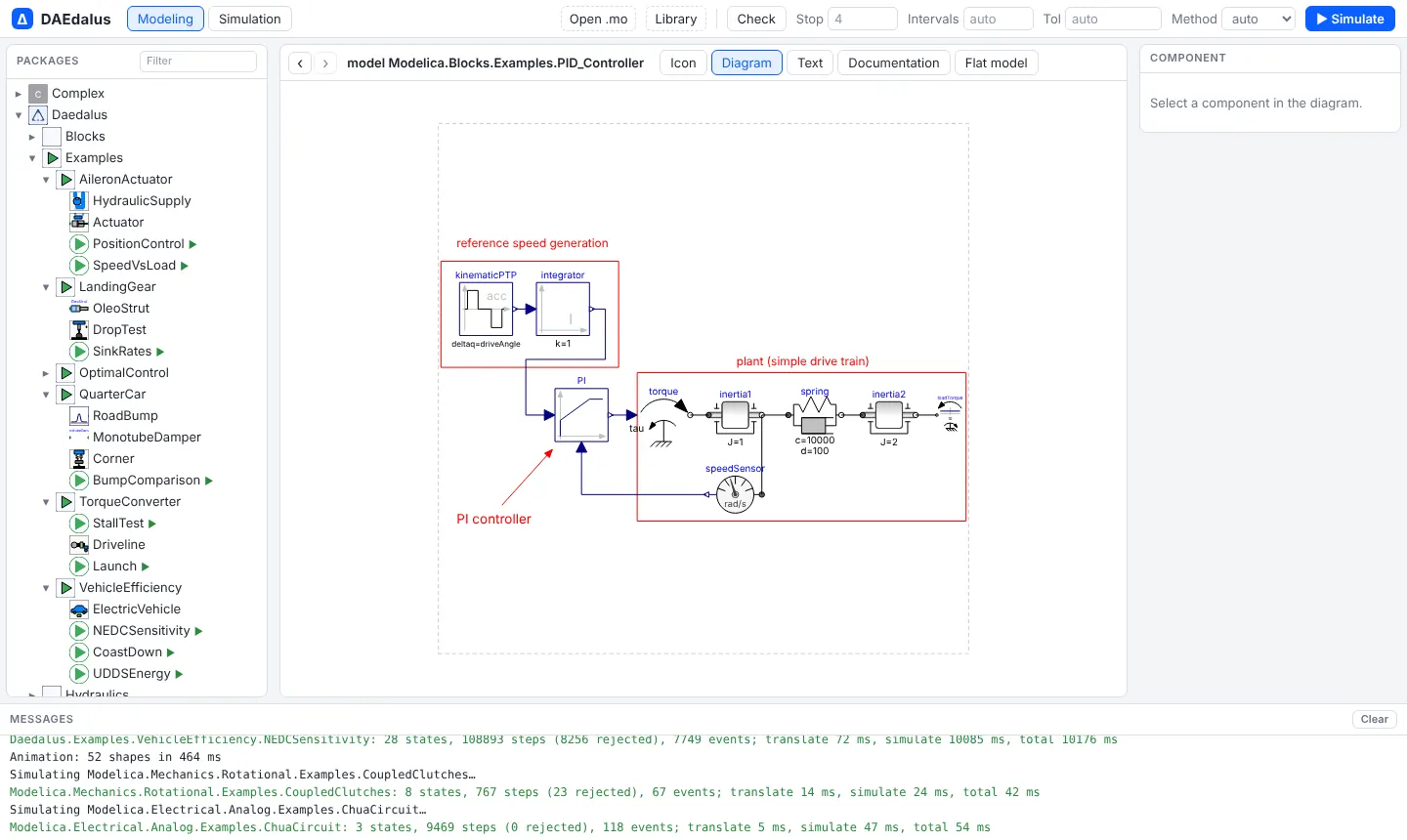Screen dimensions: 1407x840
Task: Click the DropTest model icon
Action: click(x=79, y=330)
